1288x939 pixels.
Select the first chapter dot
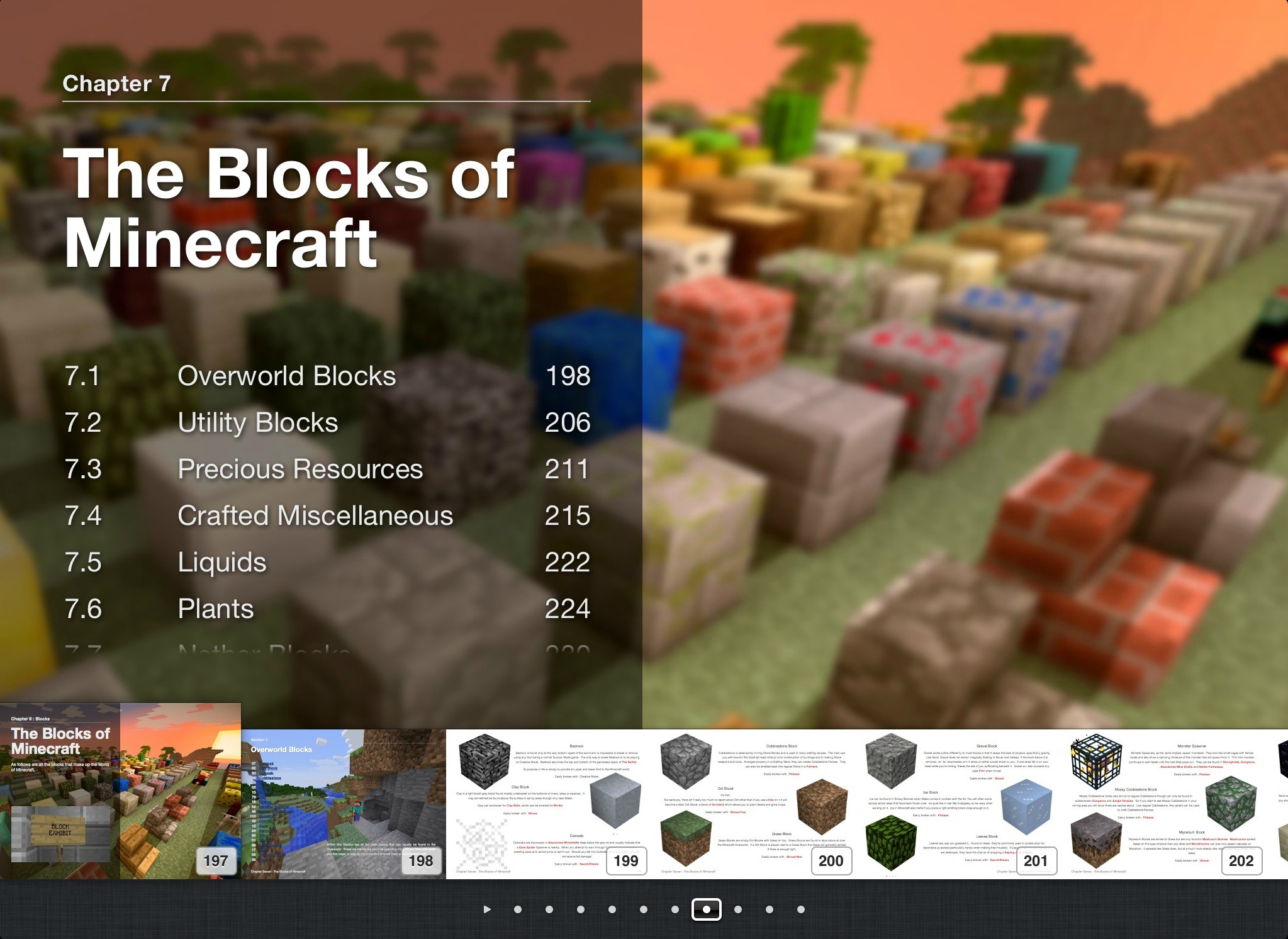pos(518,909)
